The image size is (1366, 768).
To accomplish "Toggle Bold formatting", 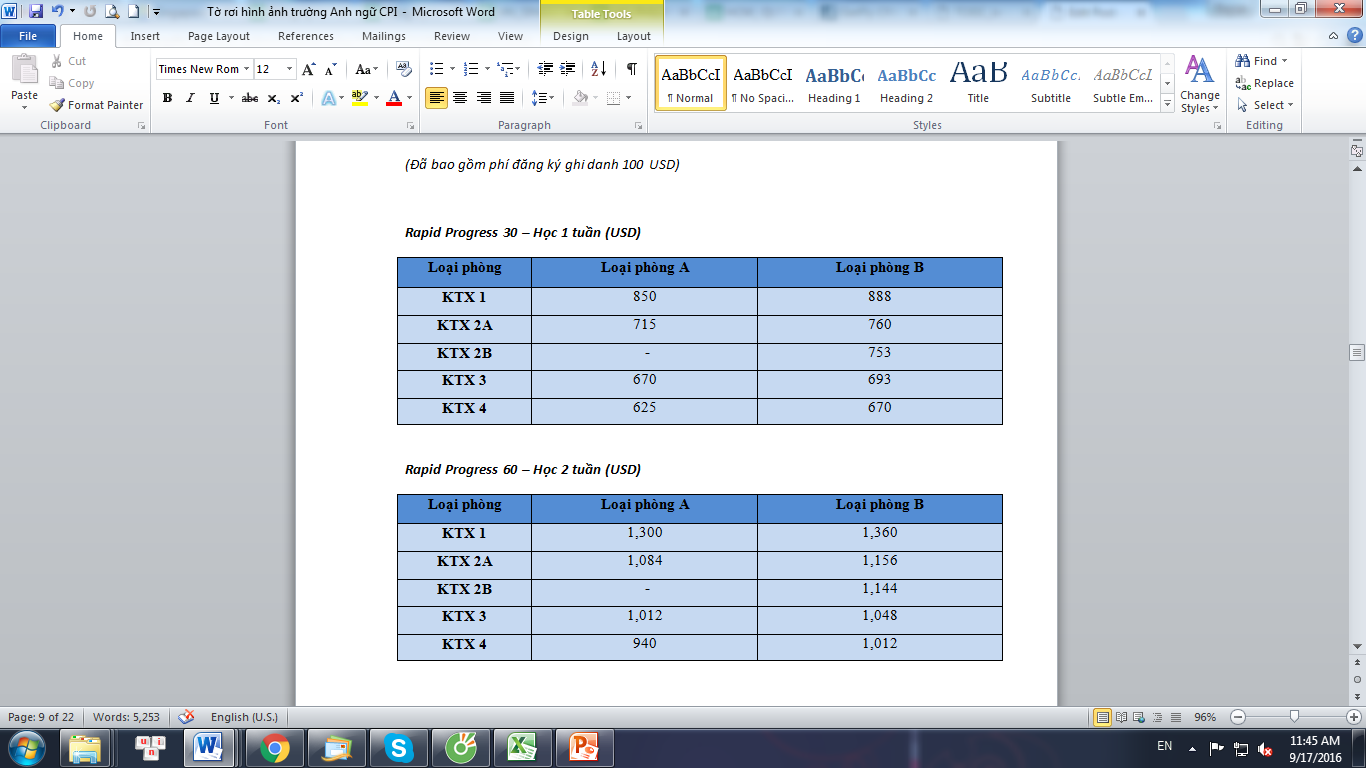I will click(x=167, y=98).
